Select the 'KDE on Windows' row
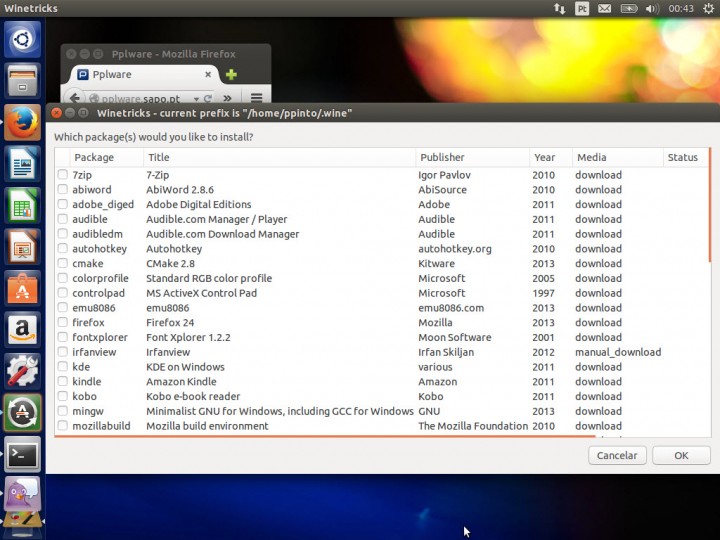Screen dimensions: 720x540 click(382, 366)
